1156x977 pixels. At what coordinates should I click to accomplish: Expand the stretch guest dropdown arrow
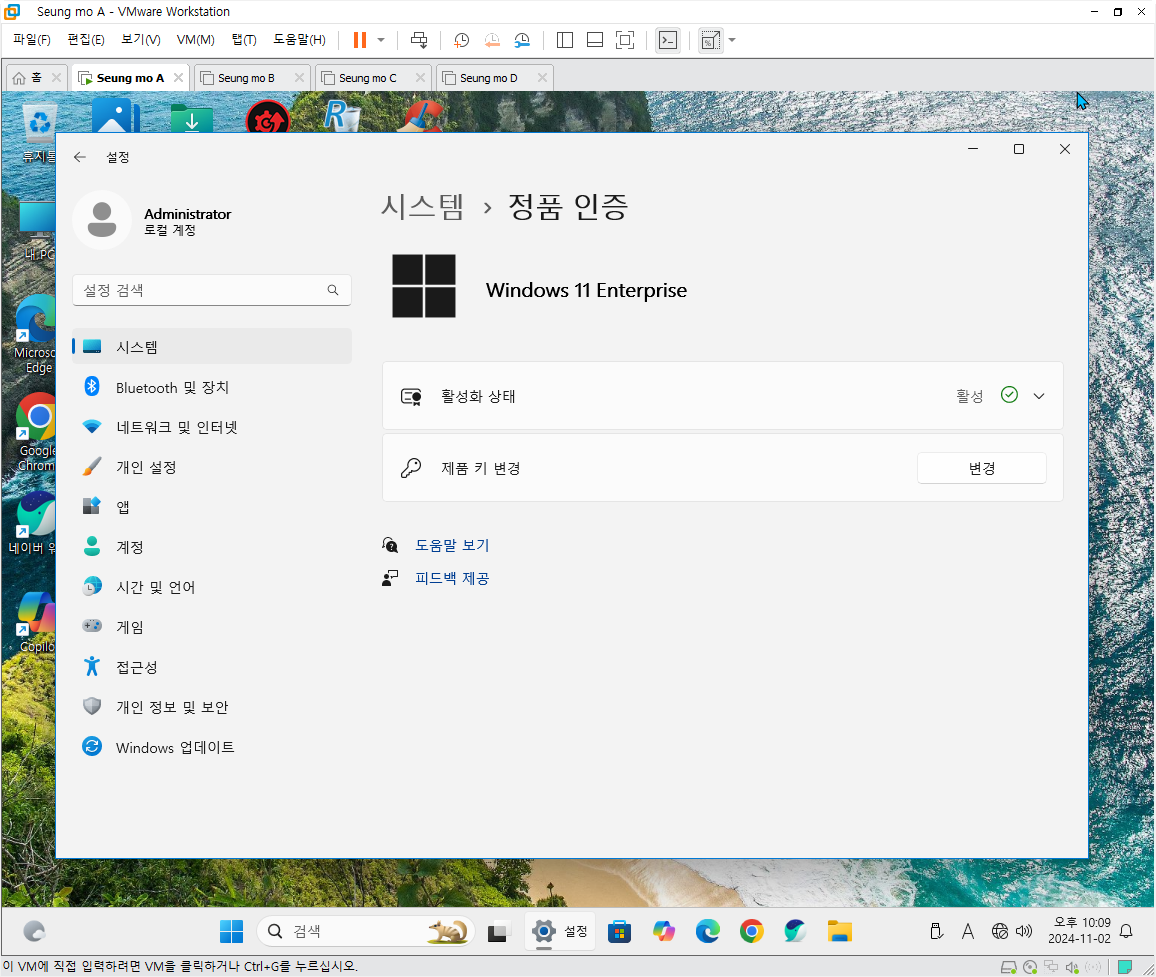[x=732, y=40]
